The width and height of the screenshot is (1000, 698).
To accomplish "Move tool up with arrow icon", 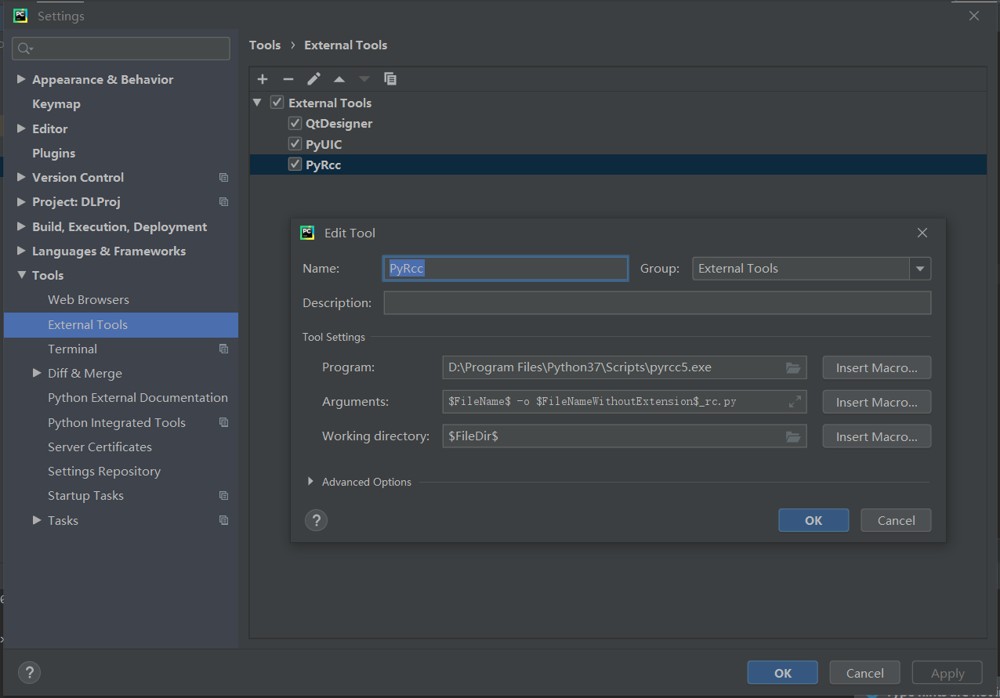I will pos(339,79).
